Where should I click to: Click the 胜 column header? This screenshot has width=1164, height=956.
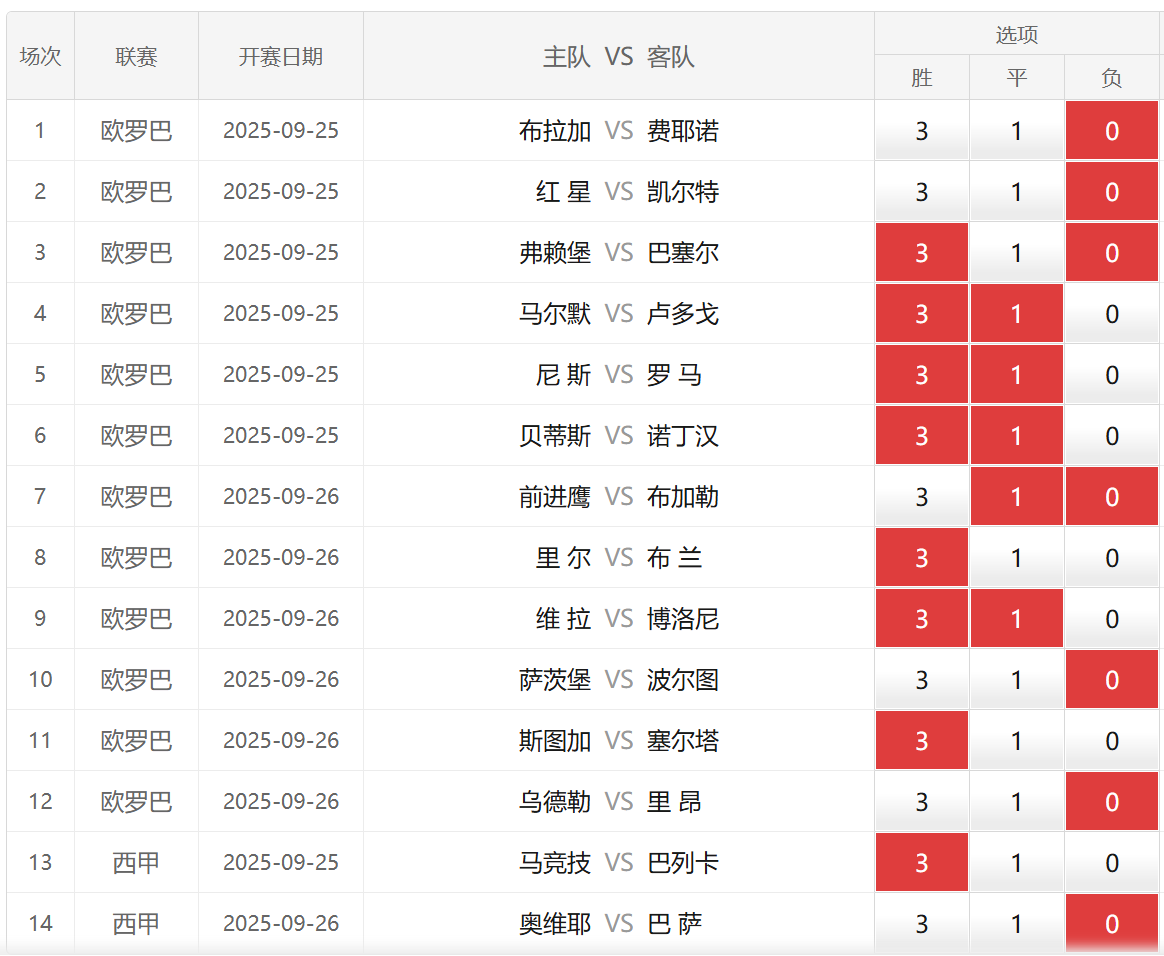pos(921,78)
